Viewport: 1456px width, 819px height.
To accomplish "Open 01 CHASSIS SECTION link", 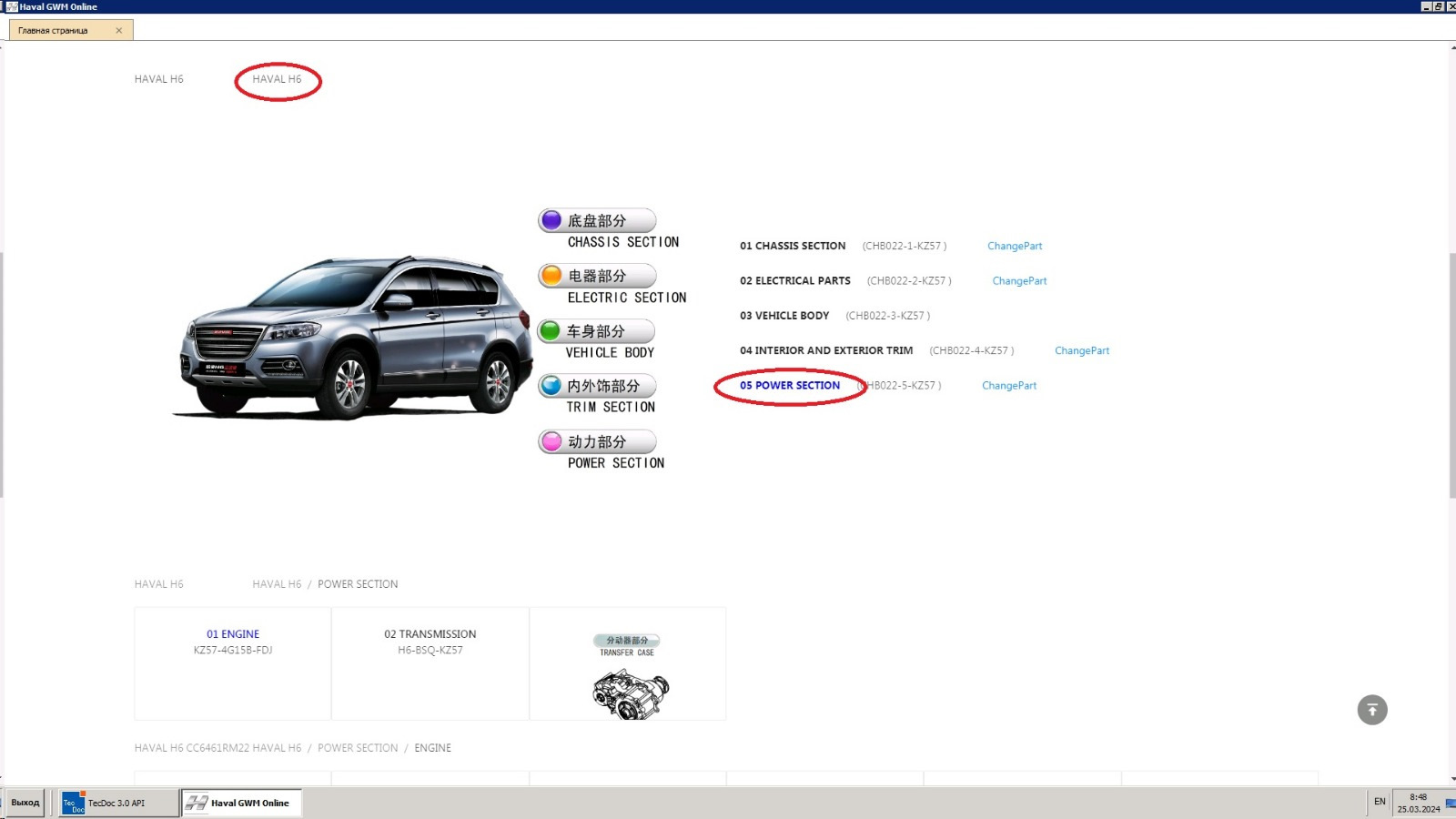I will click(793, 246).
